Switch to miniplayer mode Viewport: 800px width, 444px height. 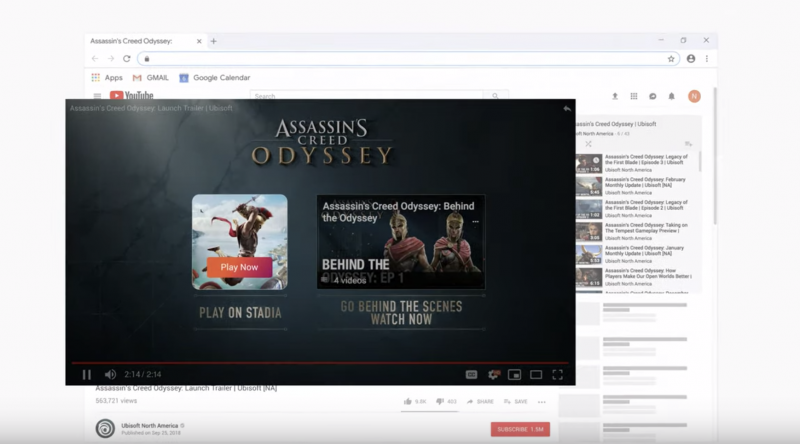(x=514, y=375)
